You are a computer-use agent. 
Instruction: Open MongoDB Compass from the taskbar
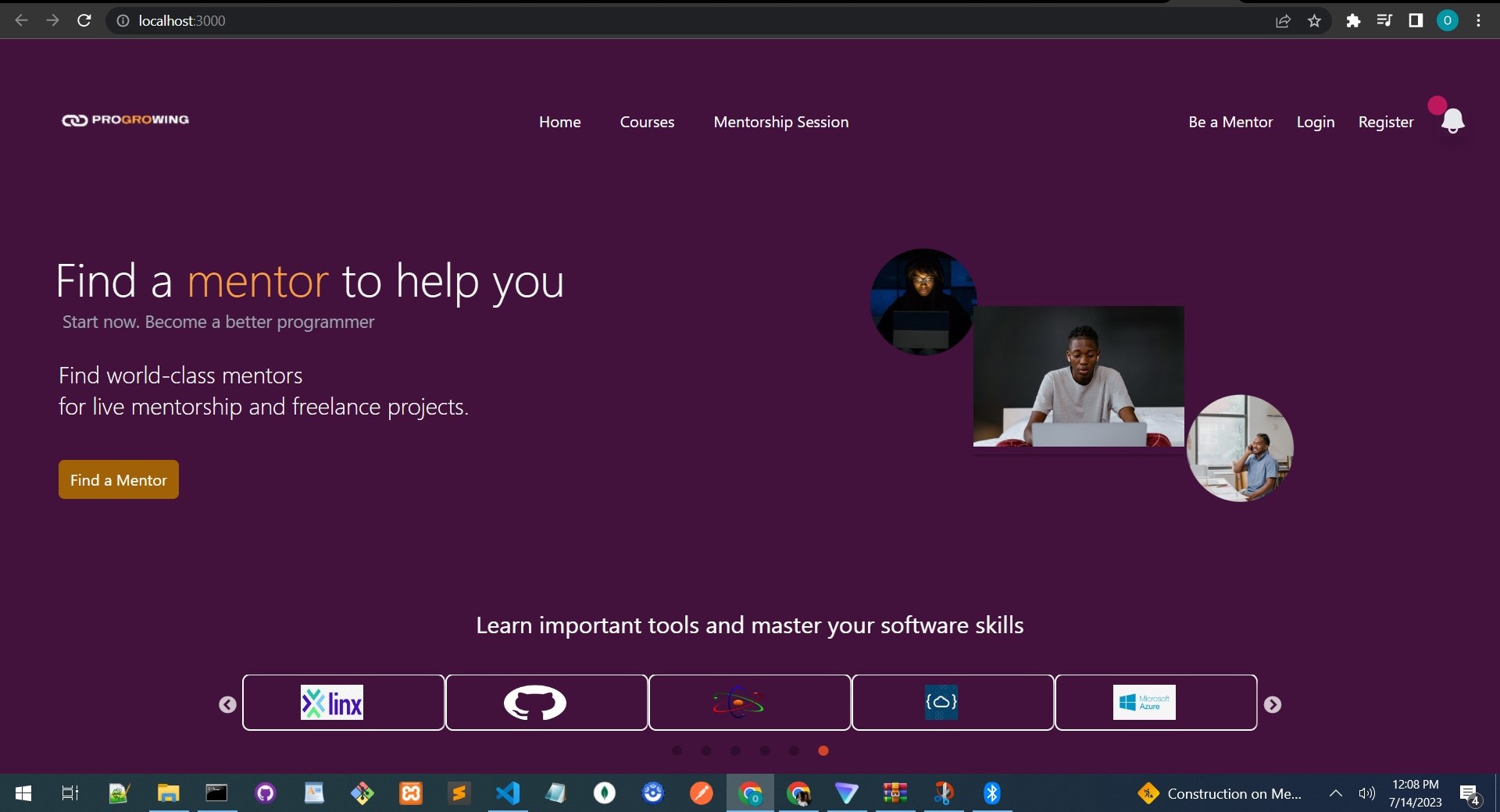click(603, 793)
